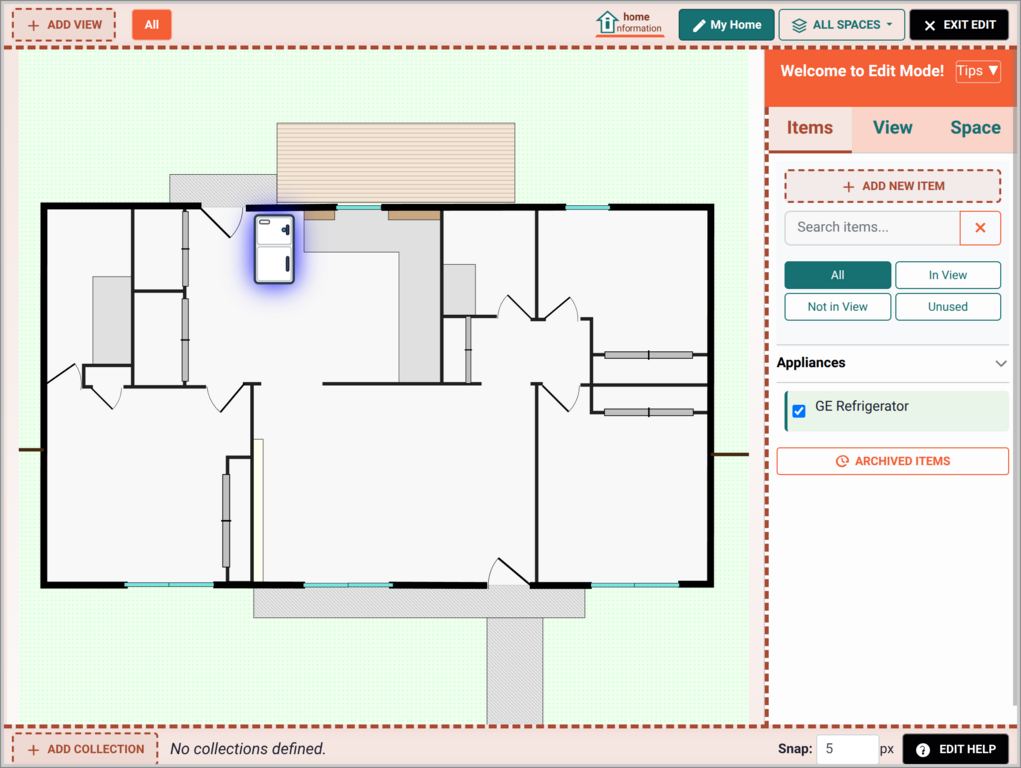Uncheck the GE Refrigerator checkbox
The width and height of the screenshot is (1021, 768).
pyautogui.click(x=799, y=411)
